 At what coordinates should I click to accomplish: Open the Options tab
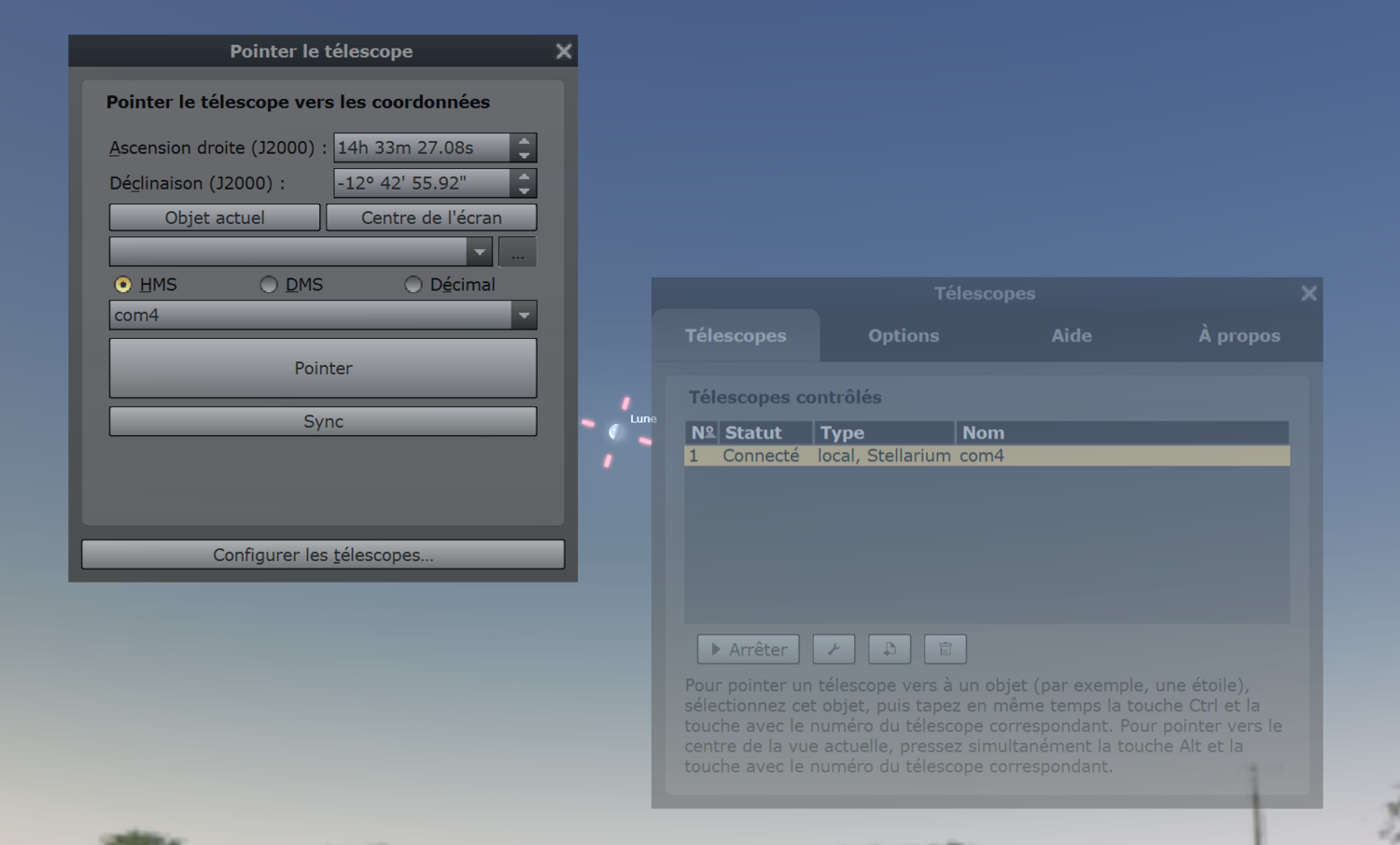(x=903, y=335)
